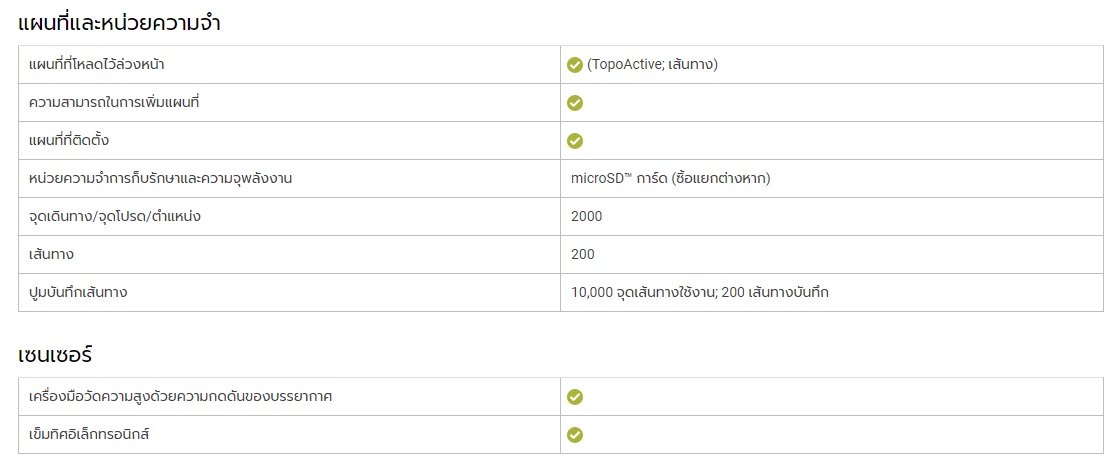Select the เซนเซอร์ section heading
This screenshot has width=1118, height=466.
click(55, 354)
